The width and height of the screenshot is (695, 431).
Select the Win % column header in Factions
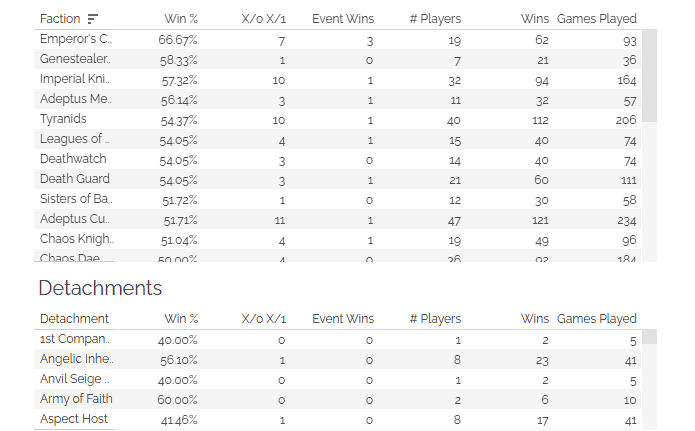click(x=181, y=19)
